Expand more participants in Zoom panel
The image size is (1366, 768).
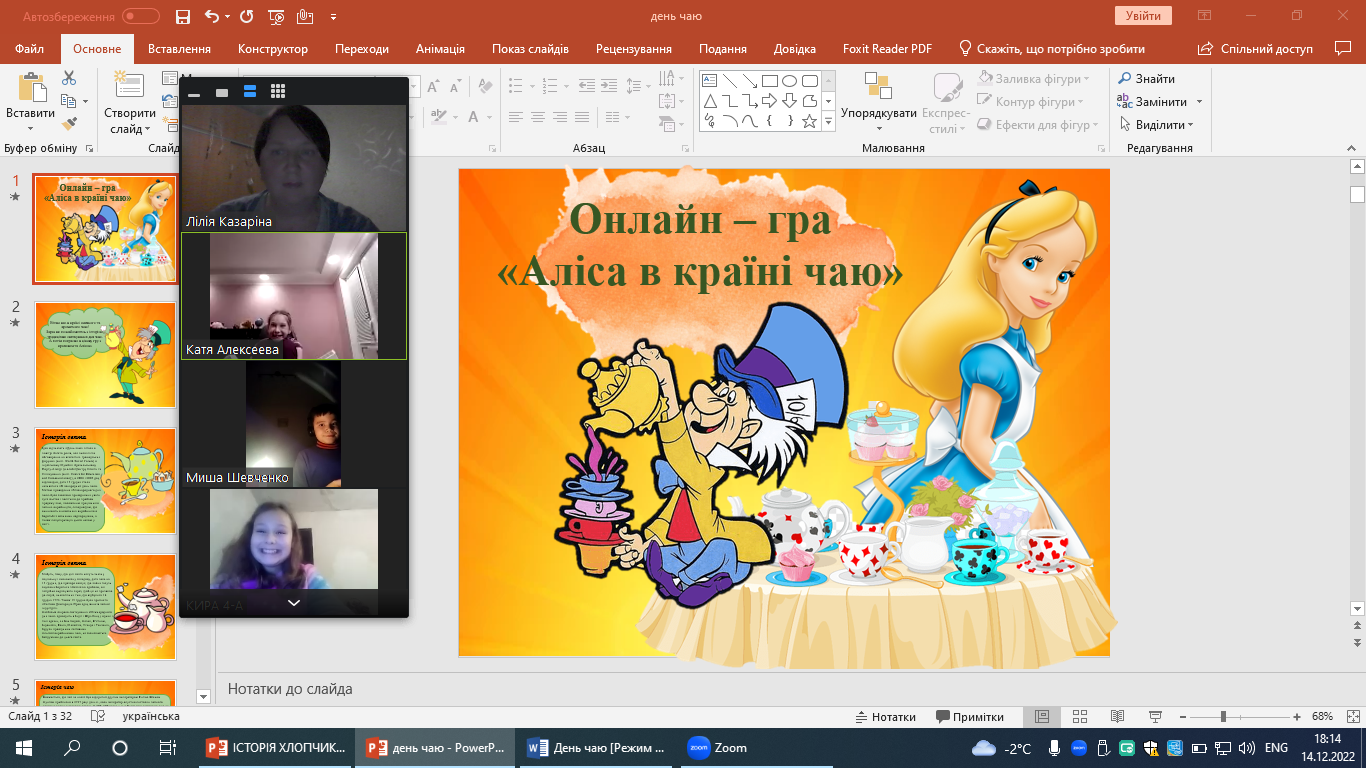click(x=294, y=603)
